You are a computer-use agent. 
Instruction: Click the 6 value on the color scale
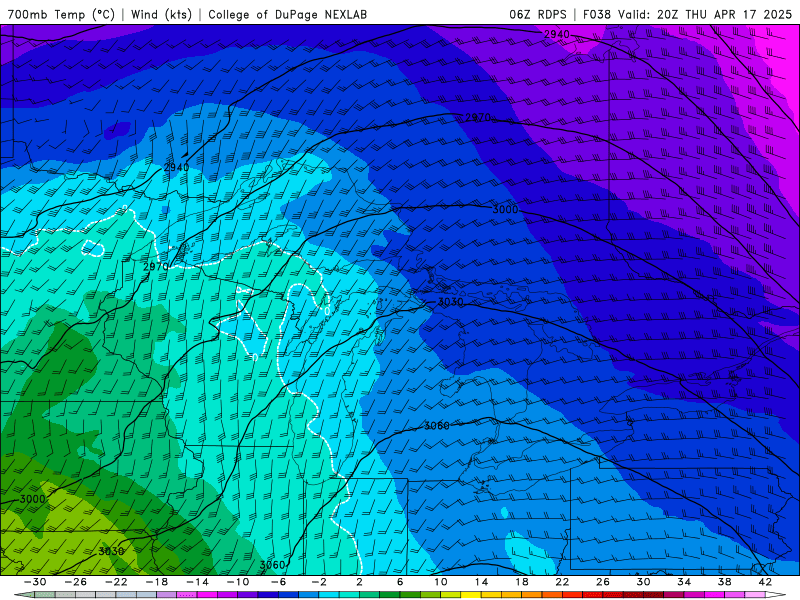(x=400, y=582)
